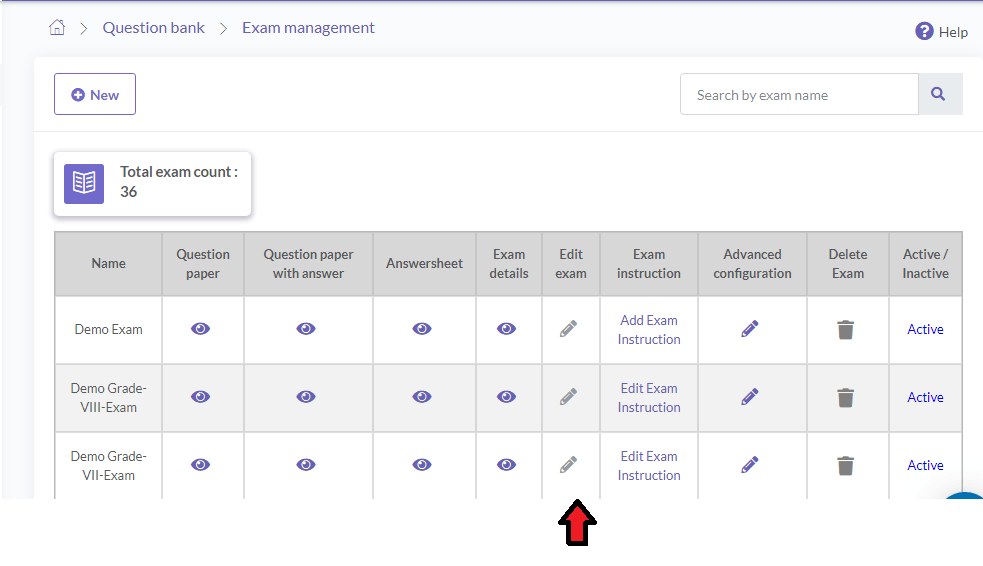This screenshot has width=983, height=566.
Task: Edit Demo Grade-VIII-Exam with pencil icon
Action: pos(569,397)
